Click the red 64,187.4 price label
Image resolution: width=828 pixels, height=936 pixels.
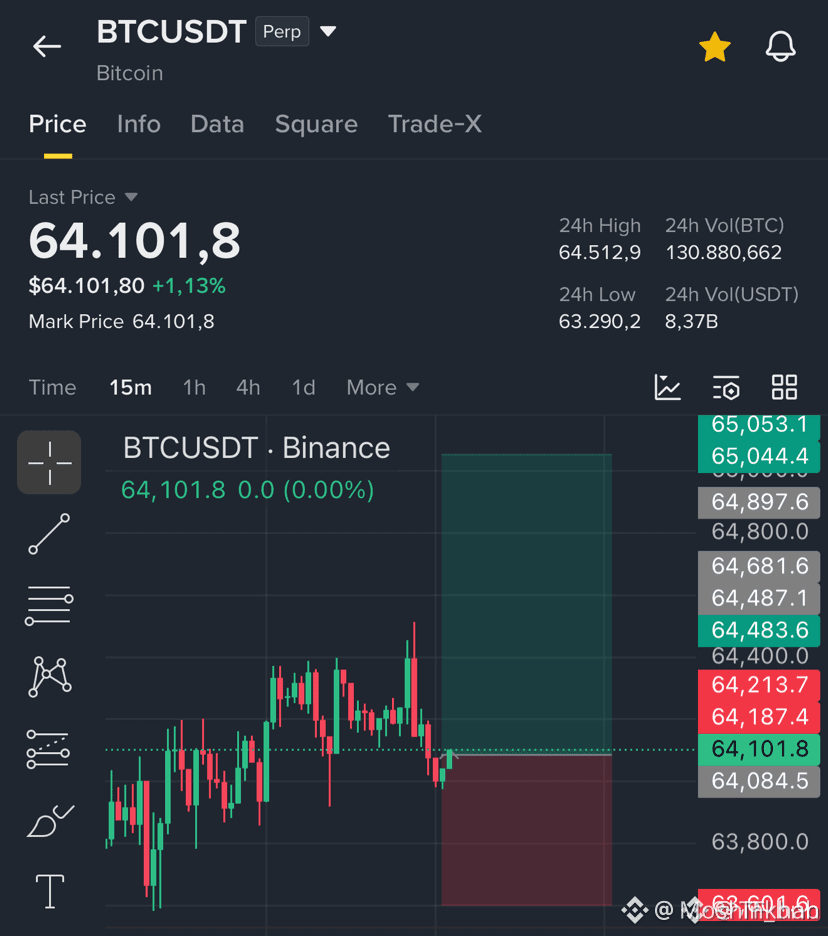[759, 716]
